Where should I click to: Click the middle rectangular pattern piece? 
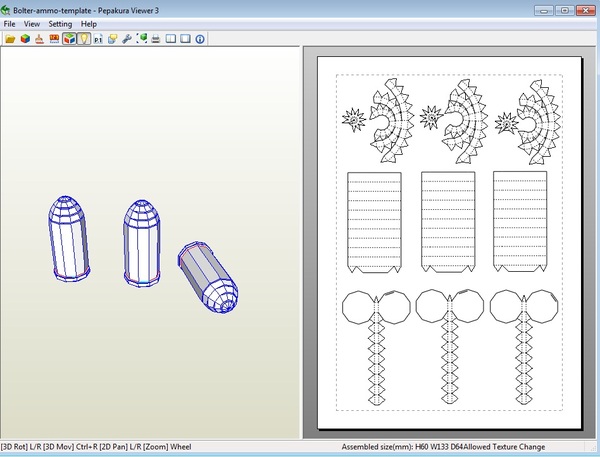tap(445, 222)
